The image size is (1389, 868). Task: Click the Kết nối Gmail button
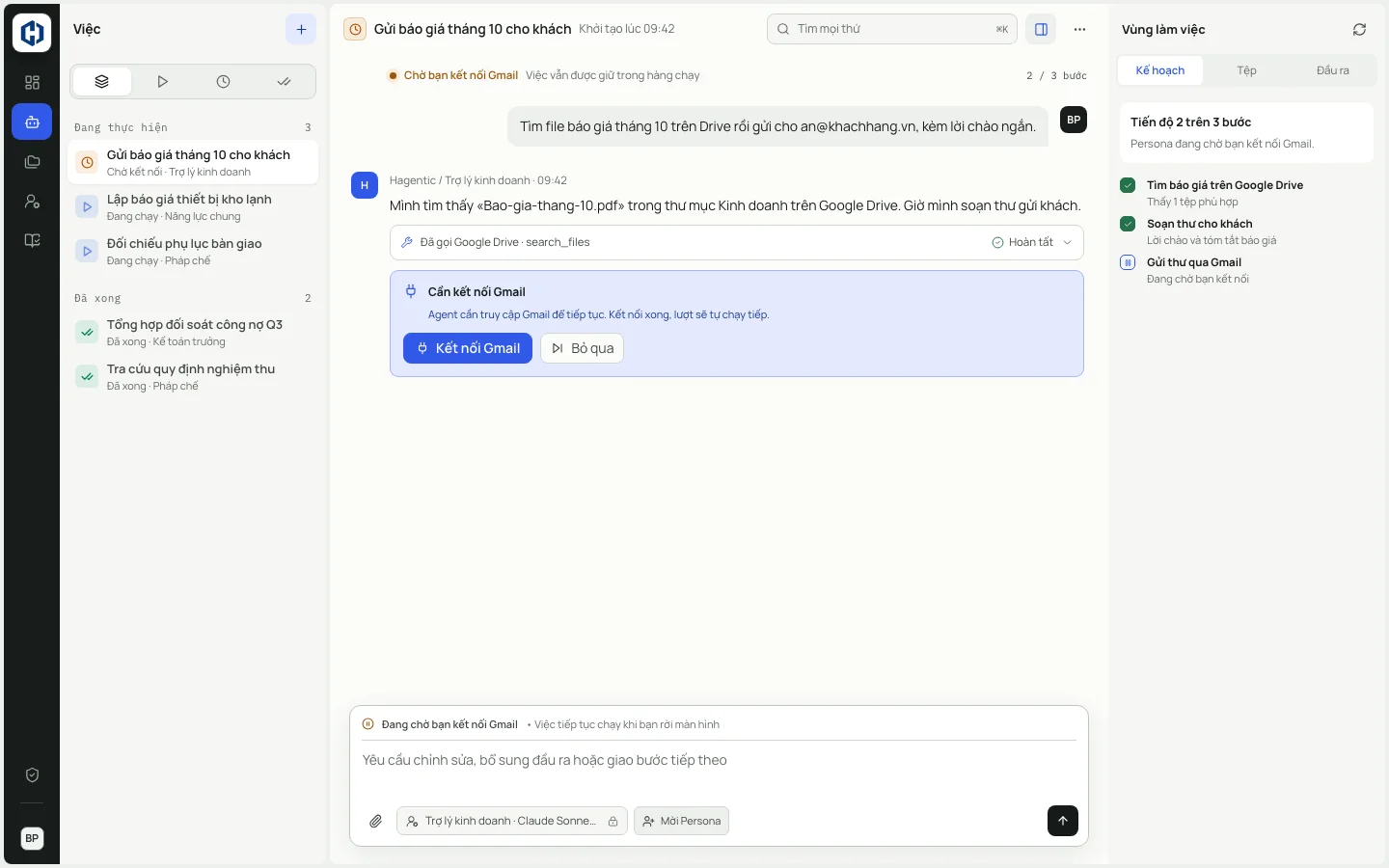pos(468,348)
